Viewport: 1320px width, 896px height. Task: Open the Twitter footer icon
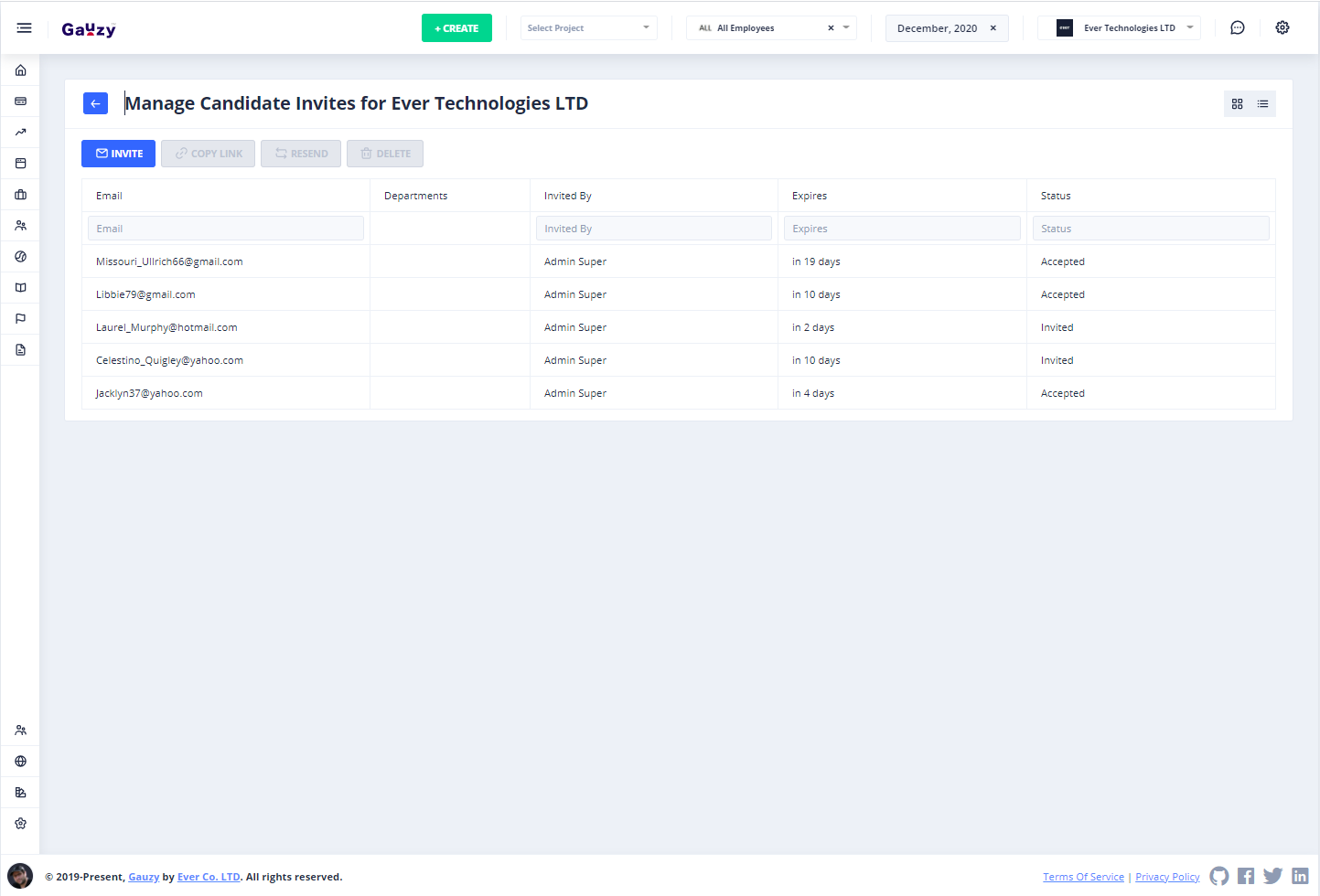click(x=1272, y=876)
